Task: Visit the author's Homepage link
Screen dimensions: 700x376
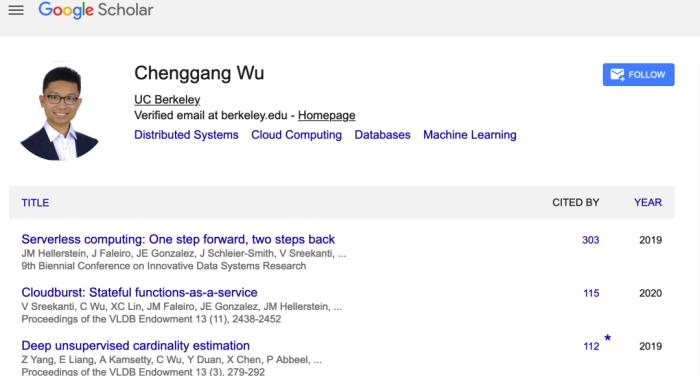Action: tap(326, 115)
